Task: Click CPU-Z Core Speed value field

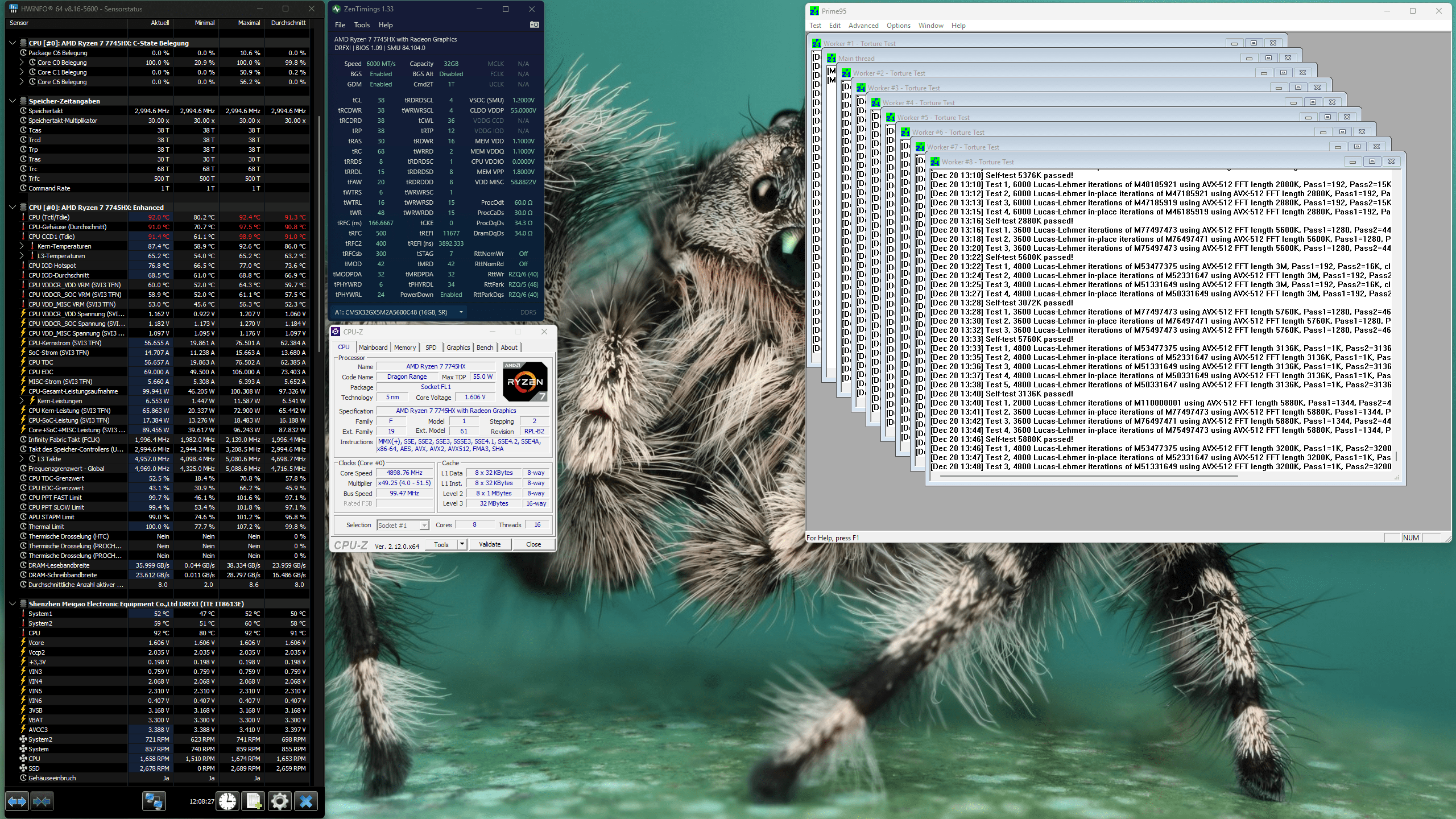Action: point(405,473)
